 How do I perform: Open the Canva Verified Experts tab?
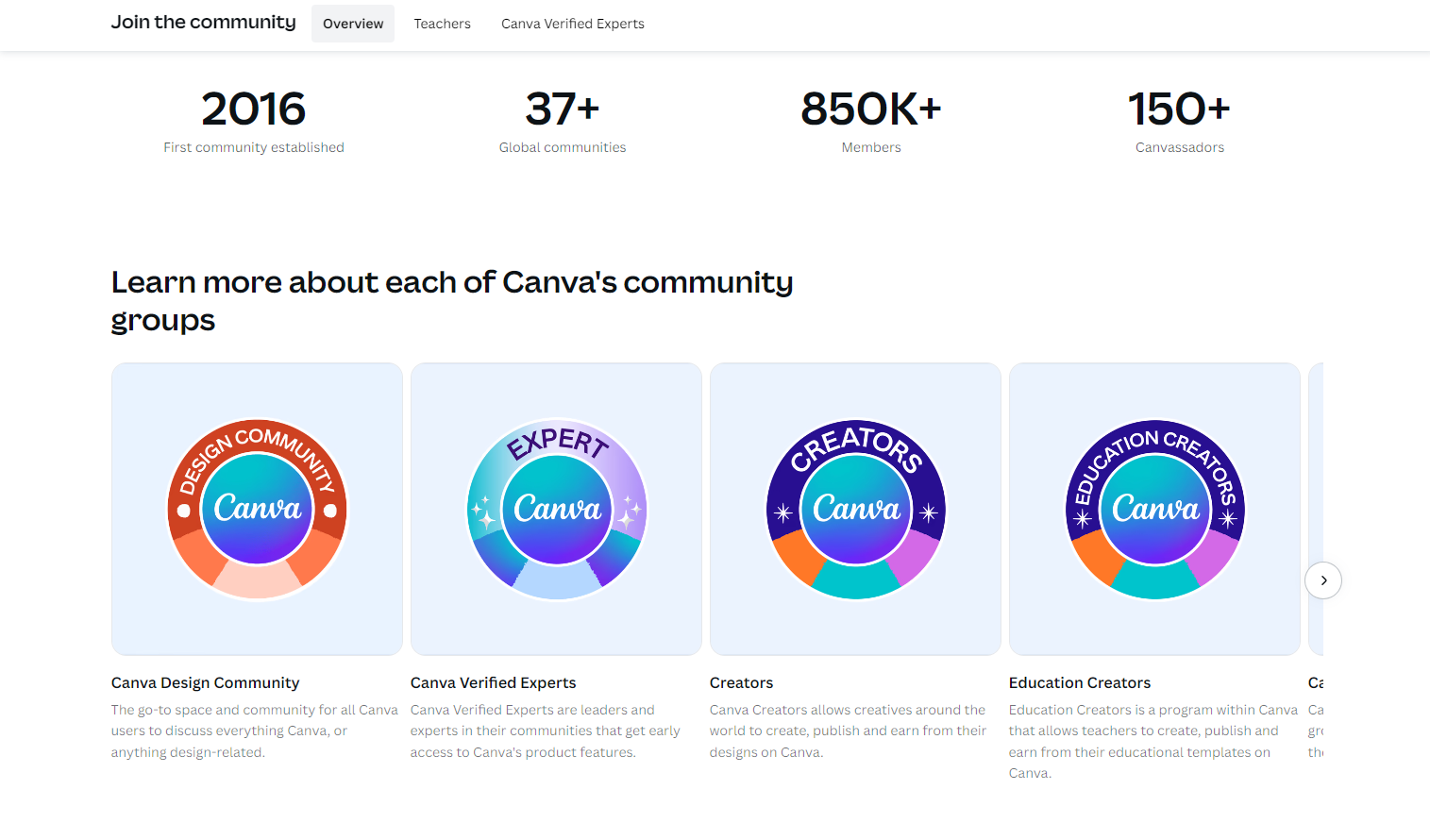(573, 24)
